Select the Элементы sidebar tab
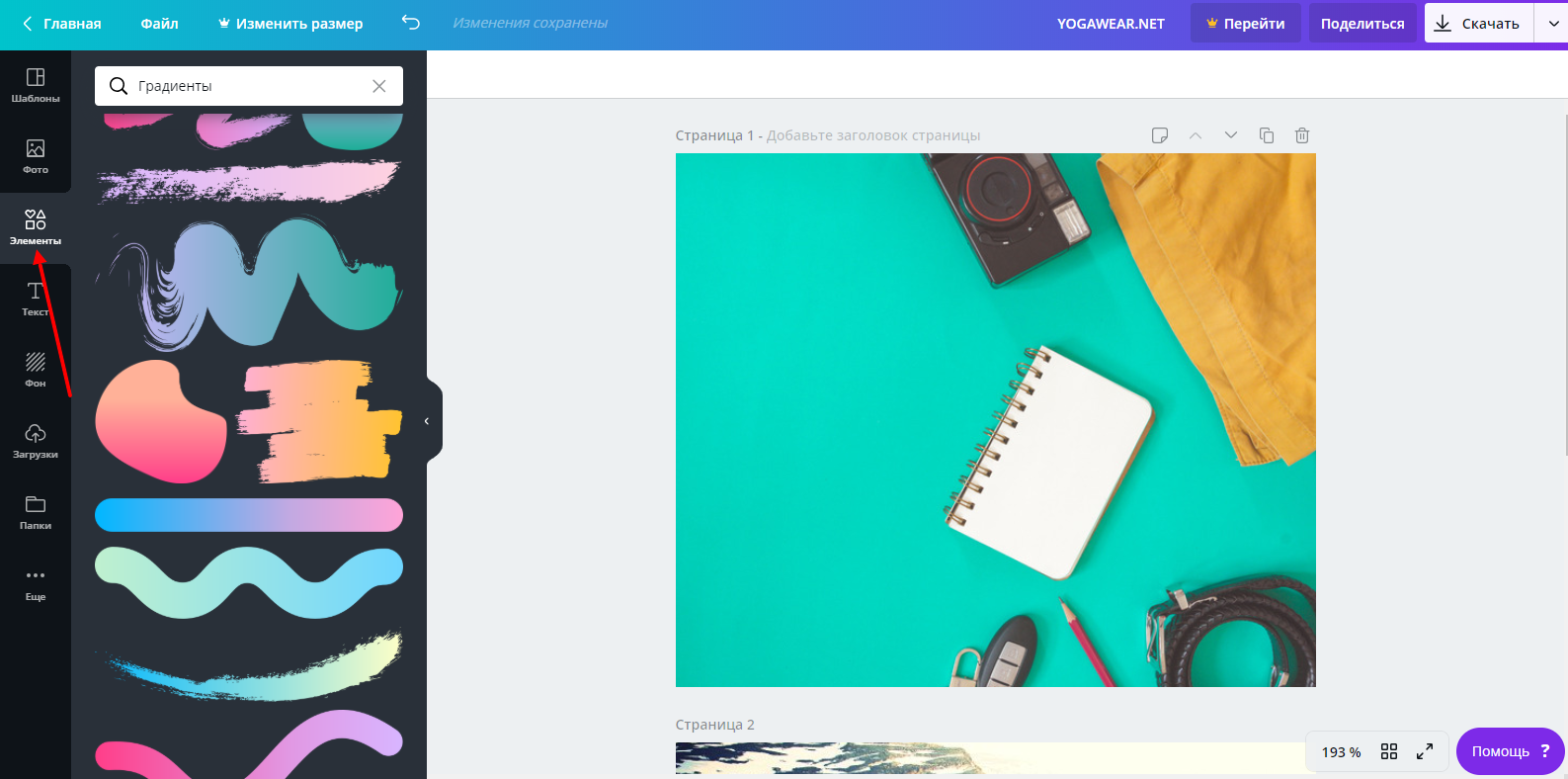The height and width of the screenshot is (779, 1568). [36, 228]
